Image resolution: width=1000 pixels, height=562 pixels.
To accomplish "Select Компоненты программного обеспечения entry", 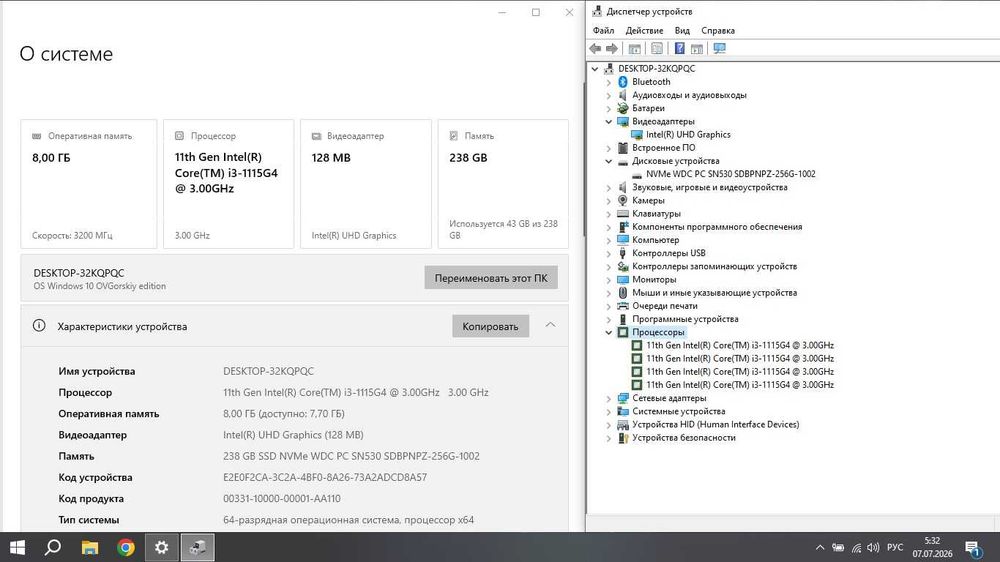I will click(717, 227).
